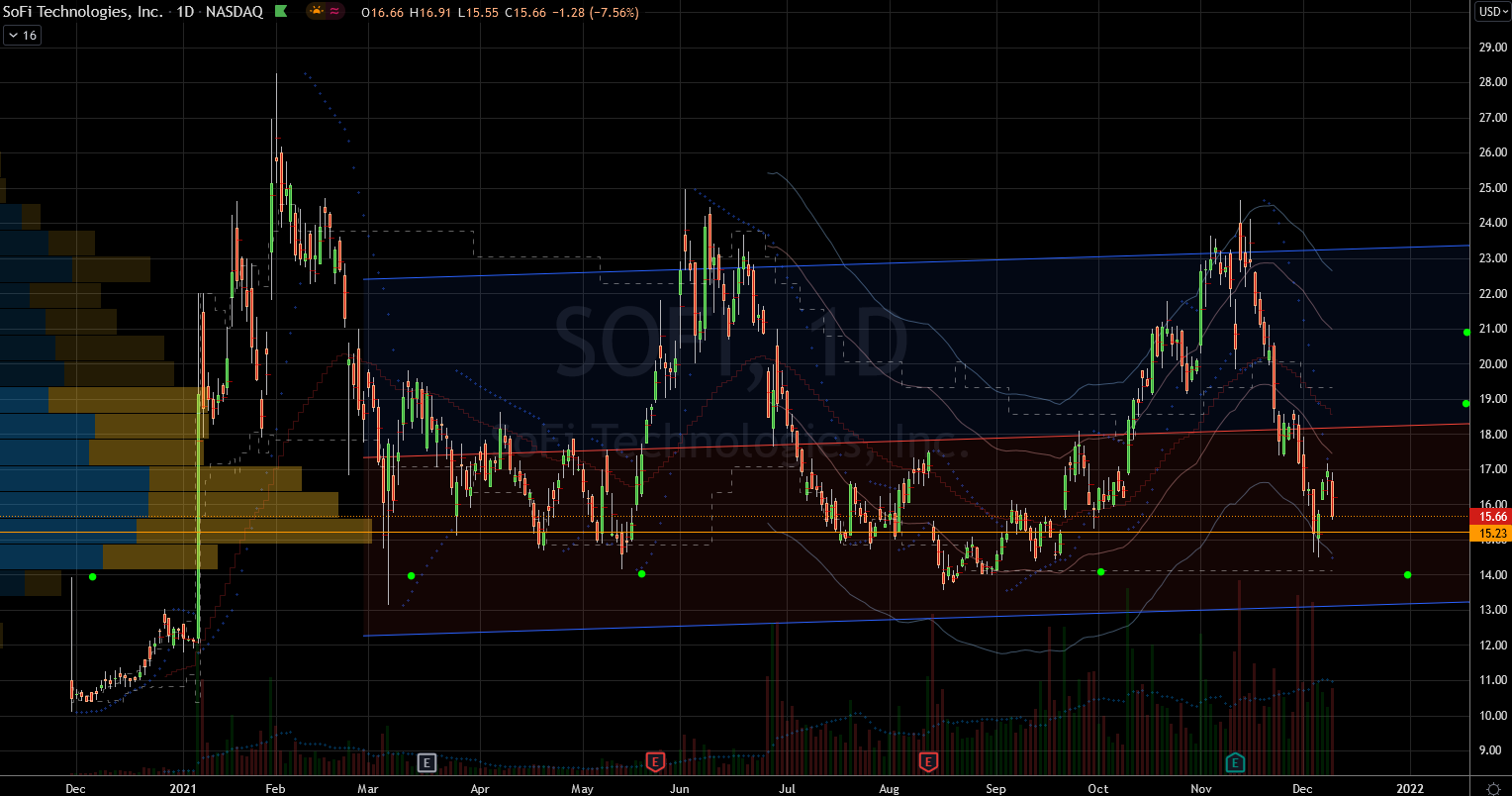Image resolution: width=1512 pixels, height=796 pixels.
Task: Open the USD currency dropdown
Action: [x=1491, y=13]
